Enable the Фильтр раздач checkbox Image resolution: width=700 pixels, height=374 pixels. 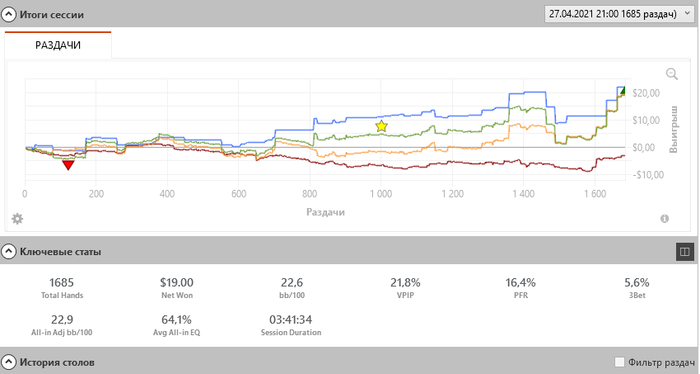[619, 362]
